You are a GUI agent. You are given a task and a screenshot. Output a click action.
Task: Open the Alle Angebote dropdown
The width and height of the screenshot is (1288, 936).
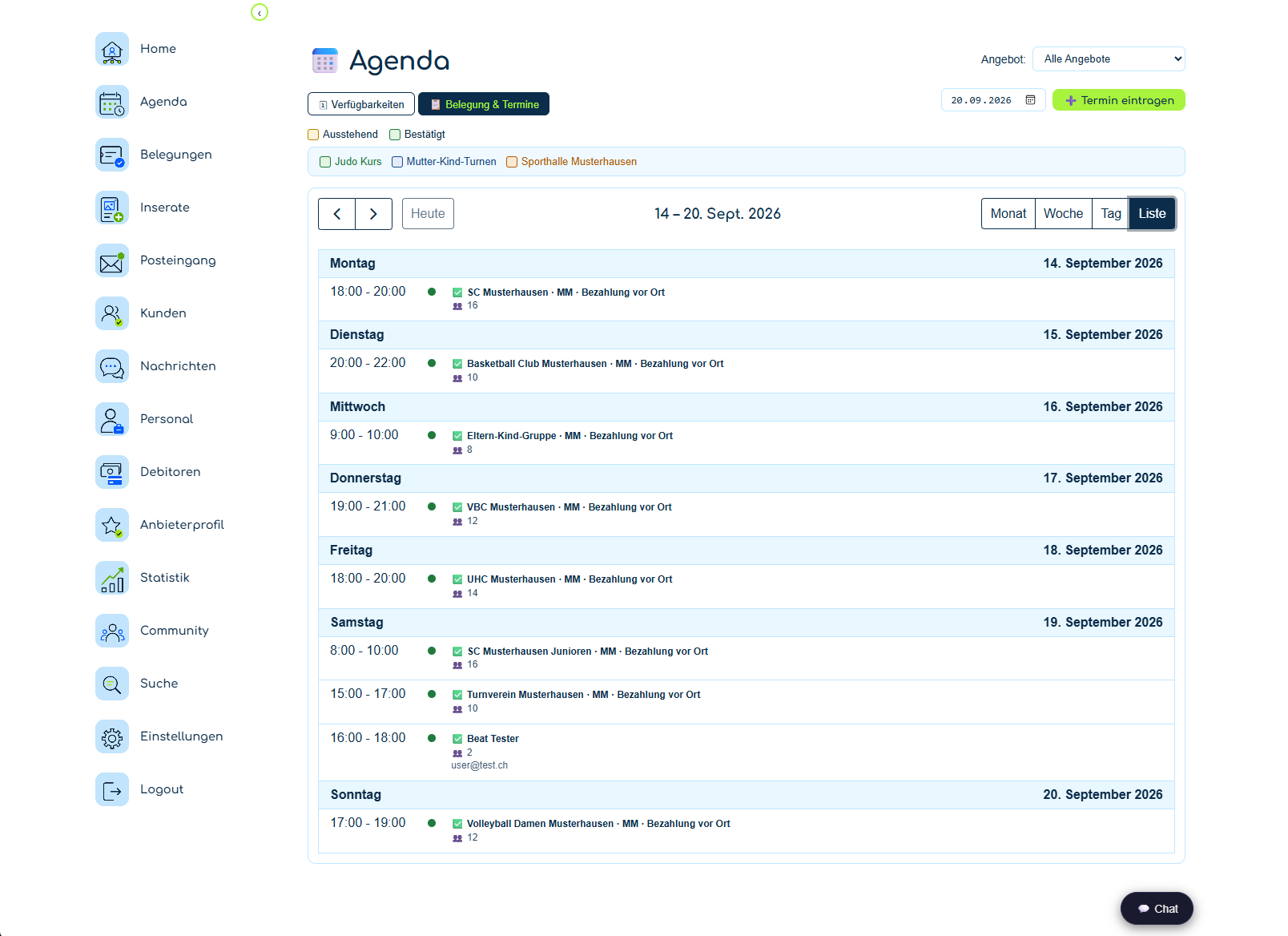pyautogui.click(x=1109, y=59)
